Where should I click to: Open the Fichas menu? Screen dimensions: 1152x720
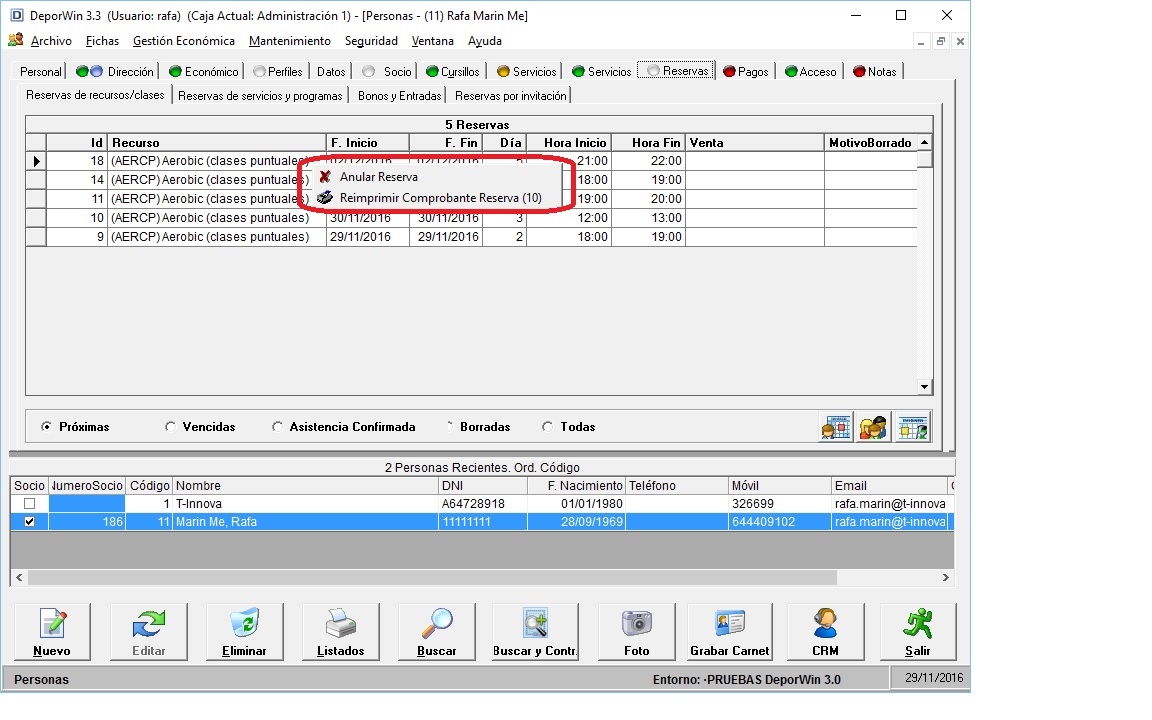pyautogui.click(x=102, y=41)
